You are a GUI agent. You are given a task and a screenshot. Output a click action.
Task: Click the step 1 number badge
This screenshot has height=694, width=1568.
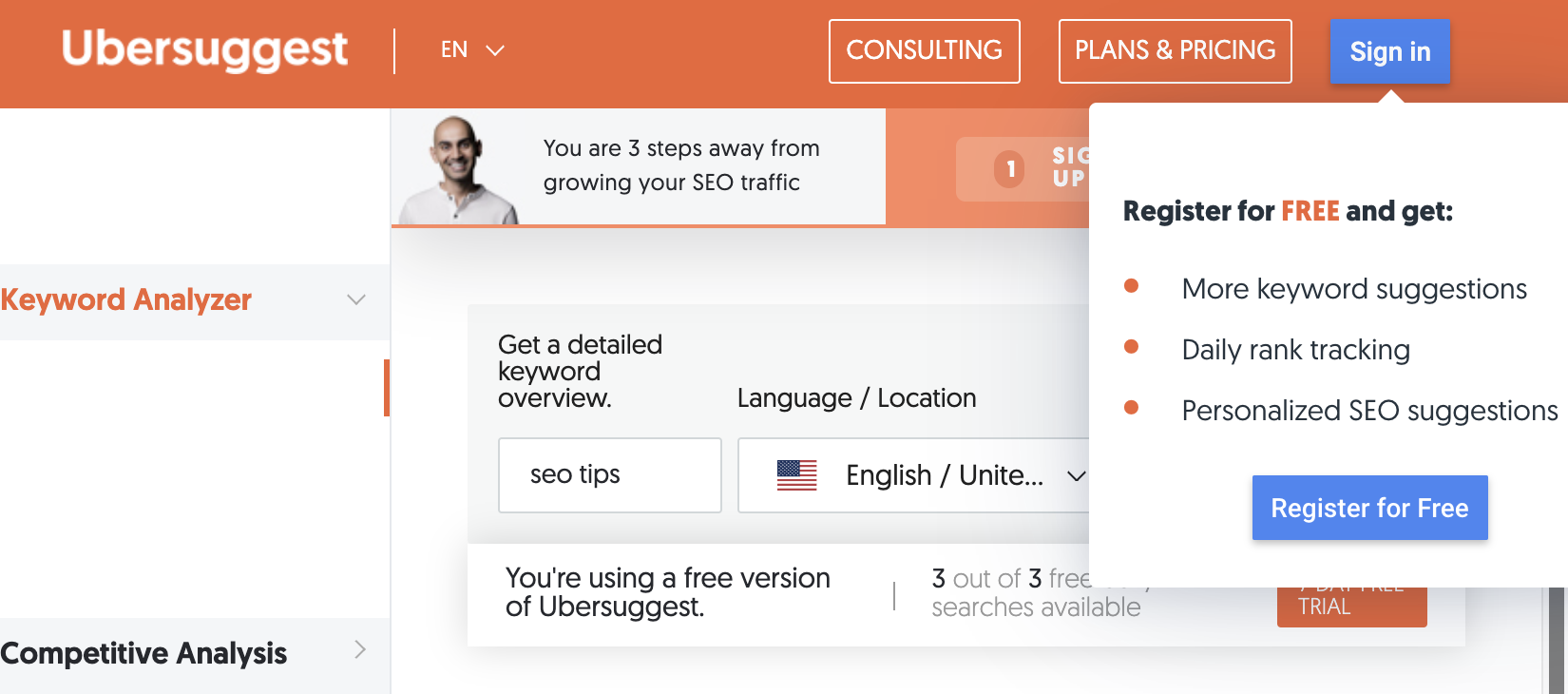click(1010, 169)
